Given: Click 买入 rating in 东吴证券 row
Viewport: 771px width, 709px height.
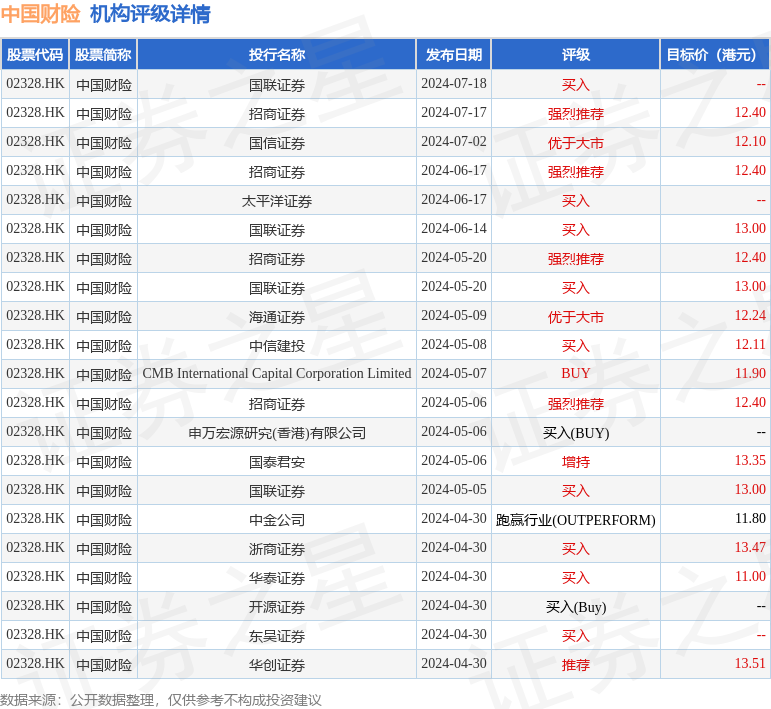Looking at the screenshot, I should click(x=576, y=636).
